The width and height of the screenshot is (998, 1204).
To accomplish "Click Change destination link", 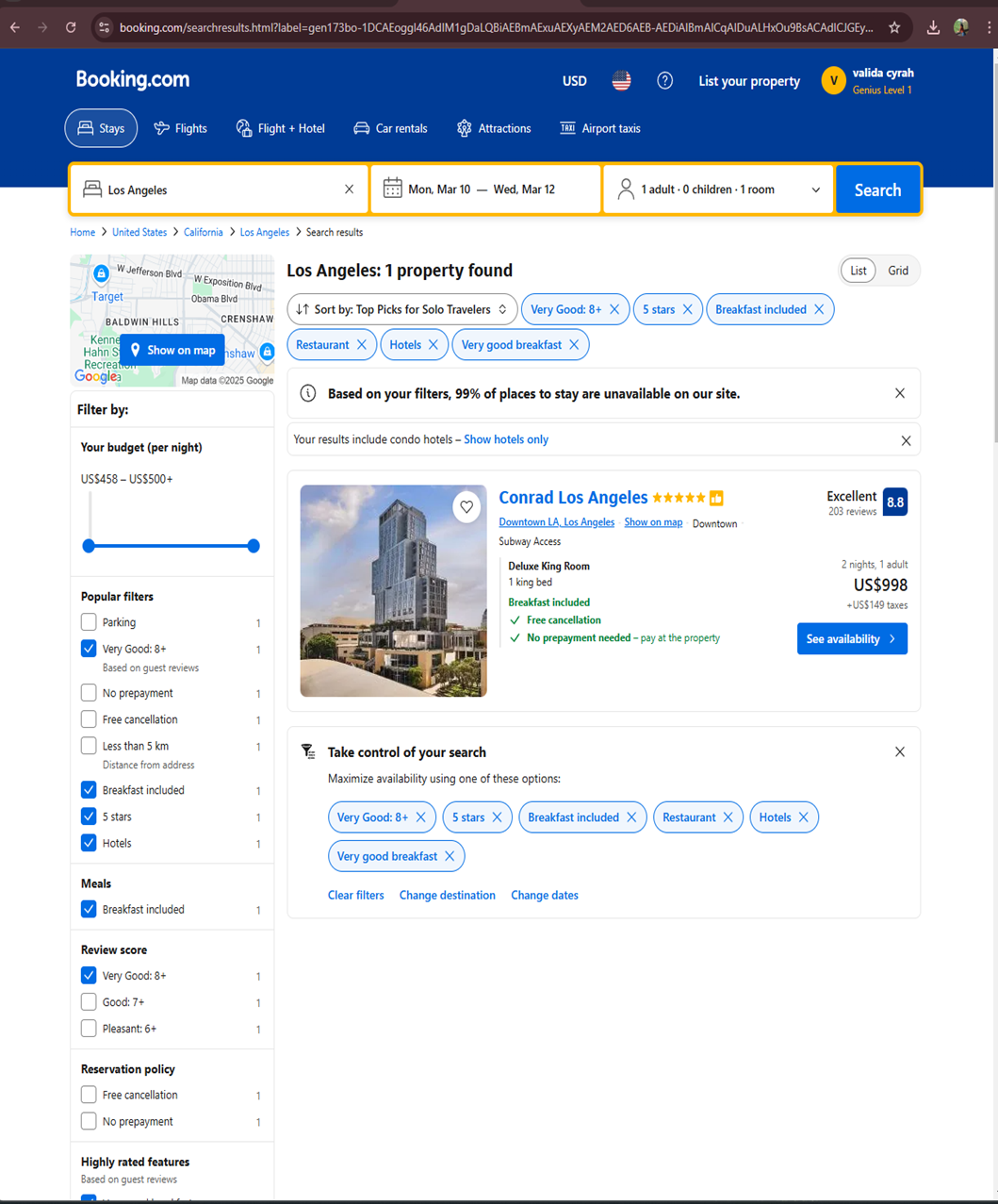I will tap(448, 896).
